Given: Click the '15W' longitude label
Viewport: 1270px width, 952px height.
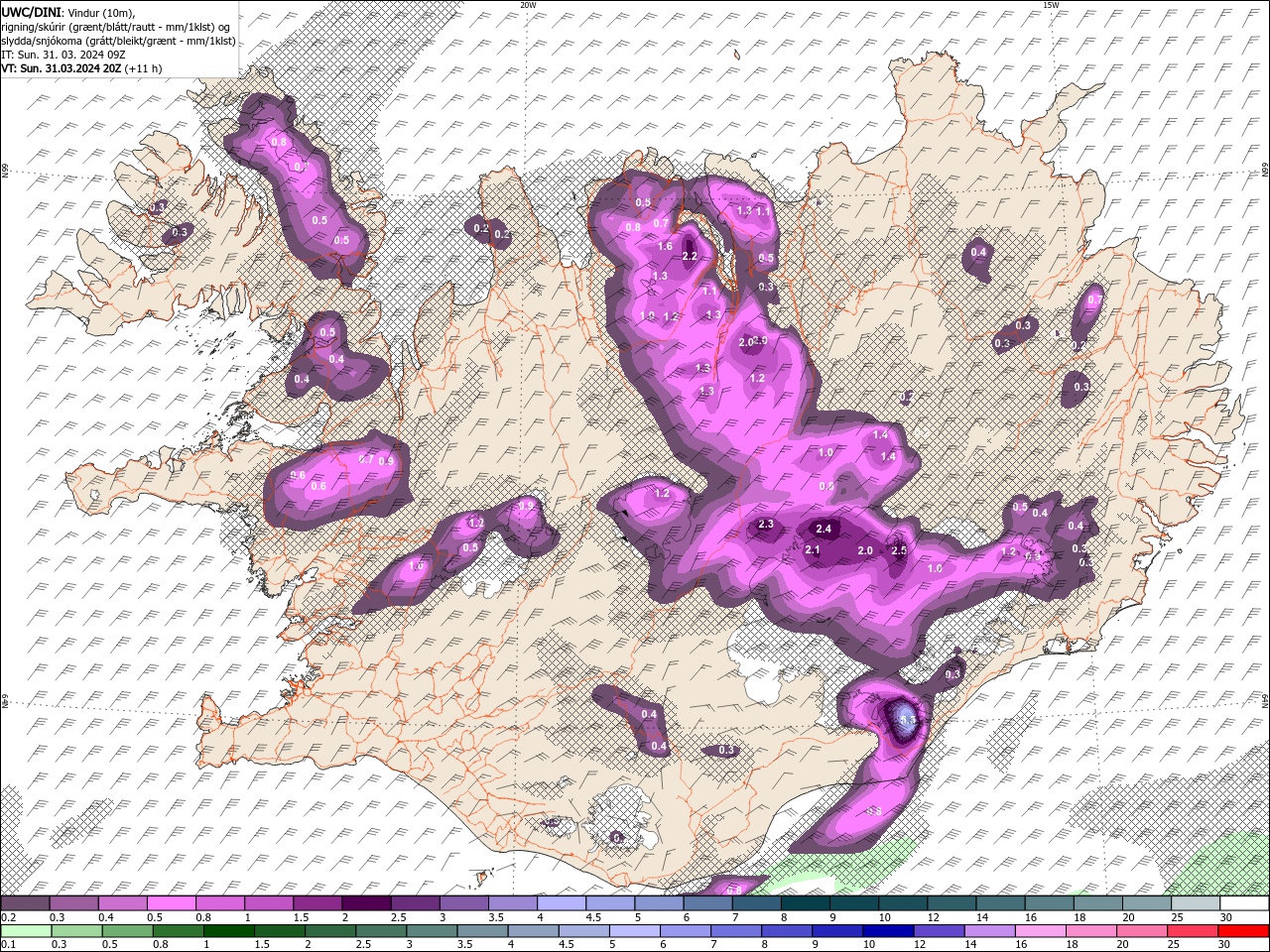Looking at the screenshot, I should [1050, 5].
